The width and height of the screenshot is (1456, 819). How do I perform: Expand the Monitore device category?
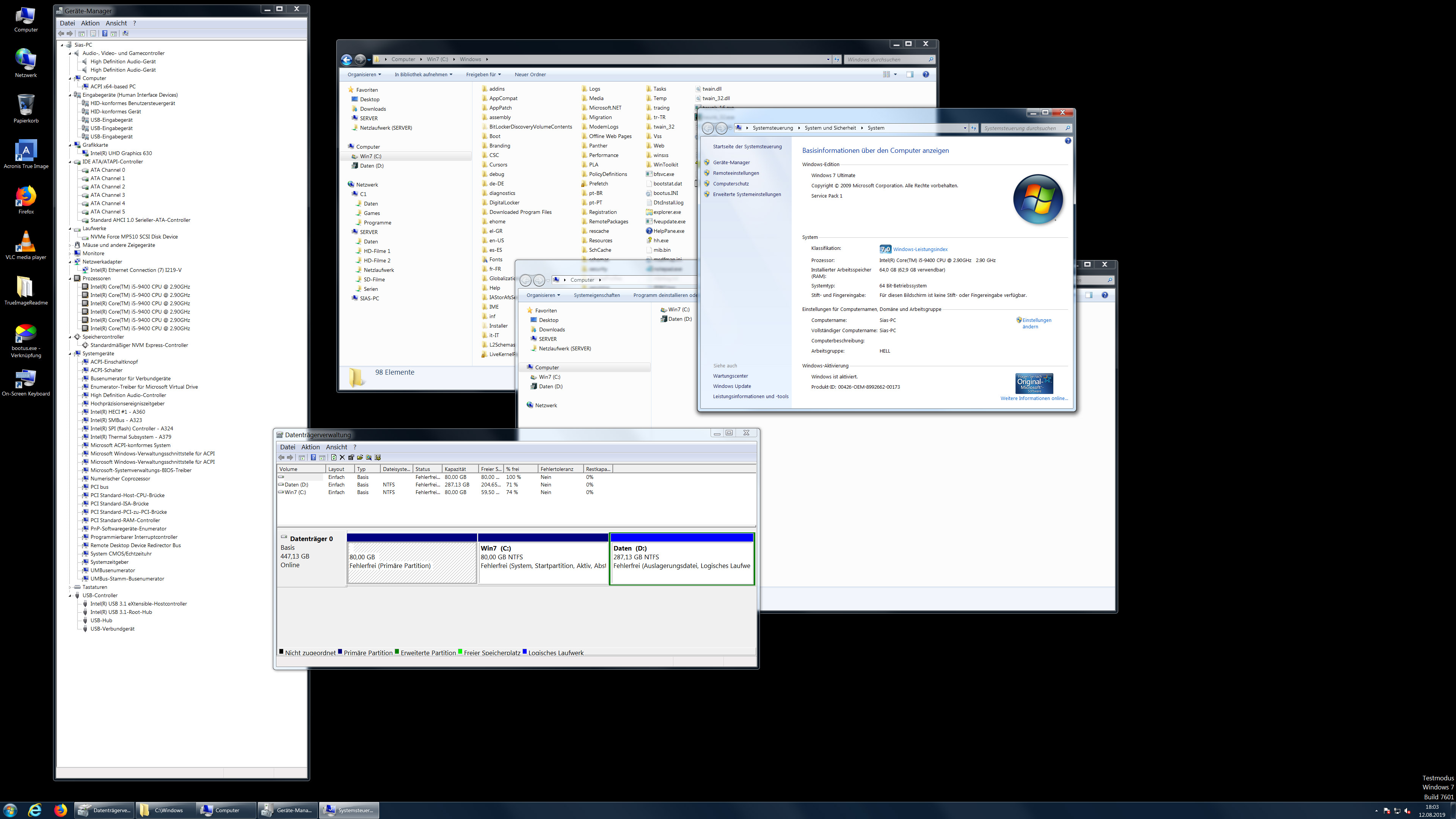coord(70,253)
